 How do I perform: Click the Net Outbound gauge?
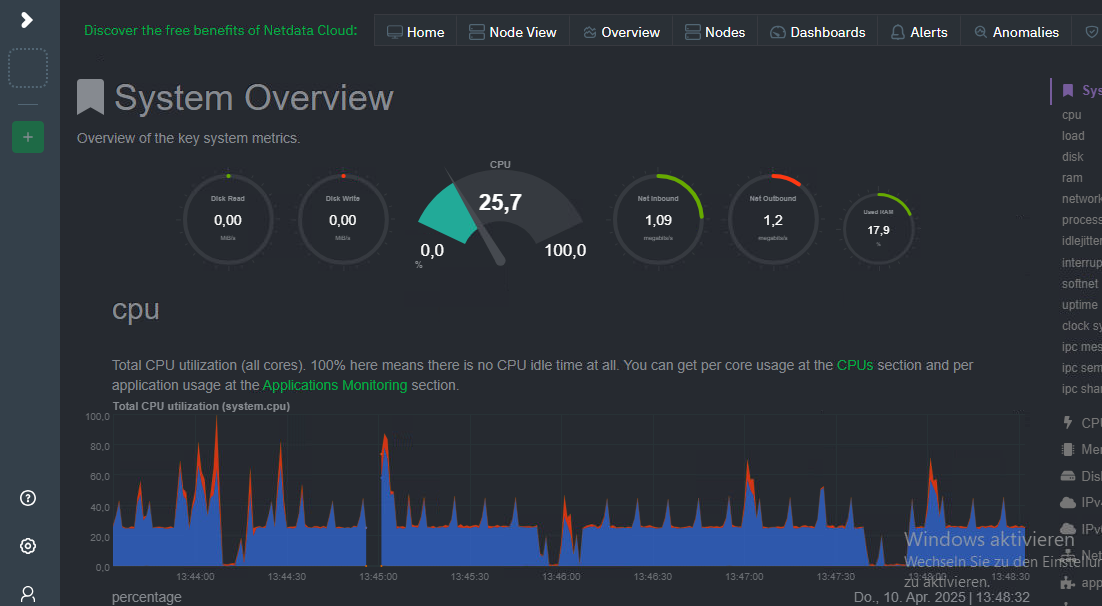coord(772,219)
